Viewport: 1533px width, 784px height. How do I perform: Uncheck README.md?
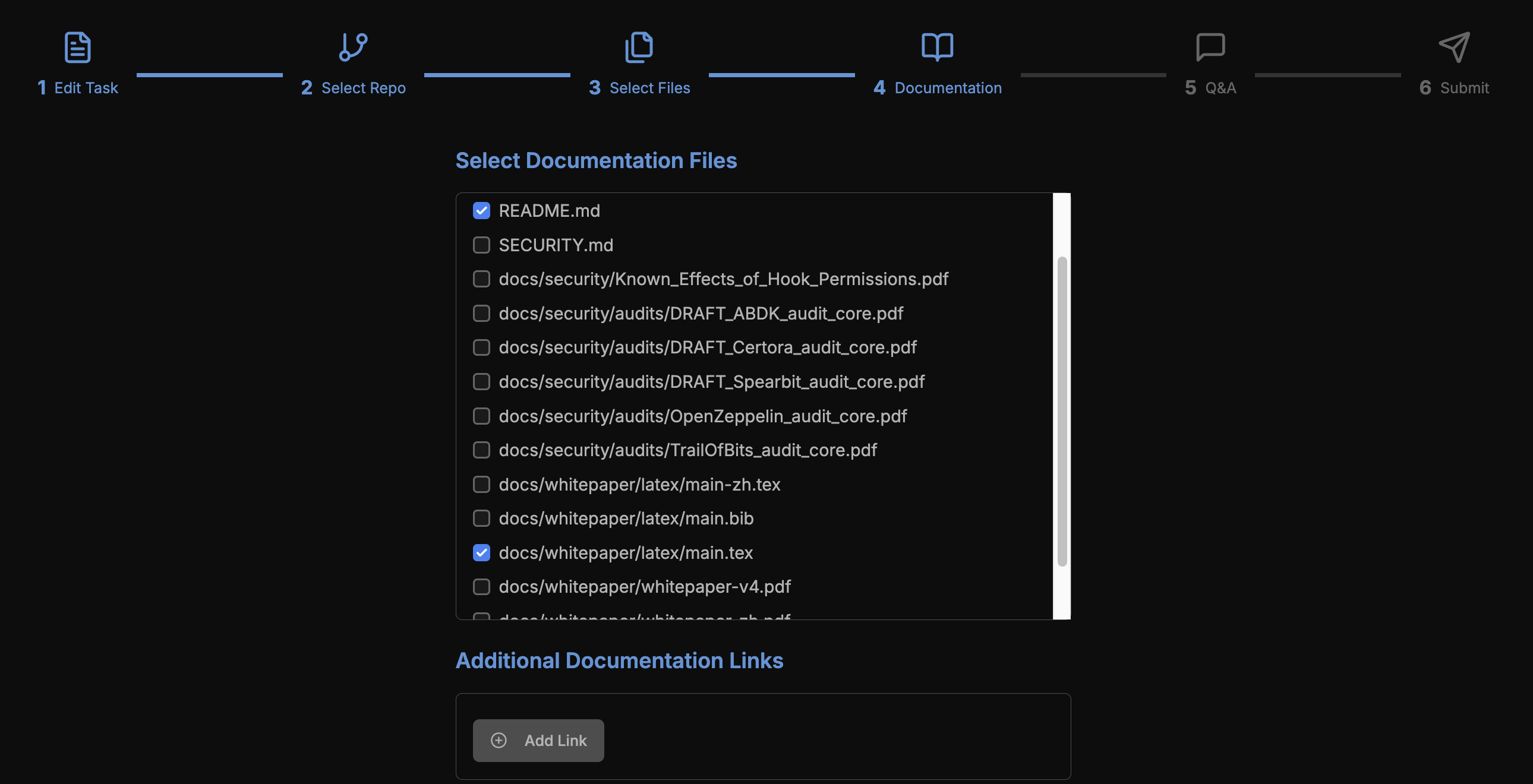[481, 211]
